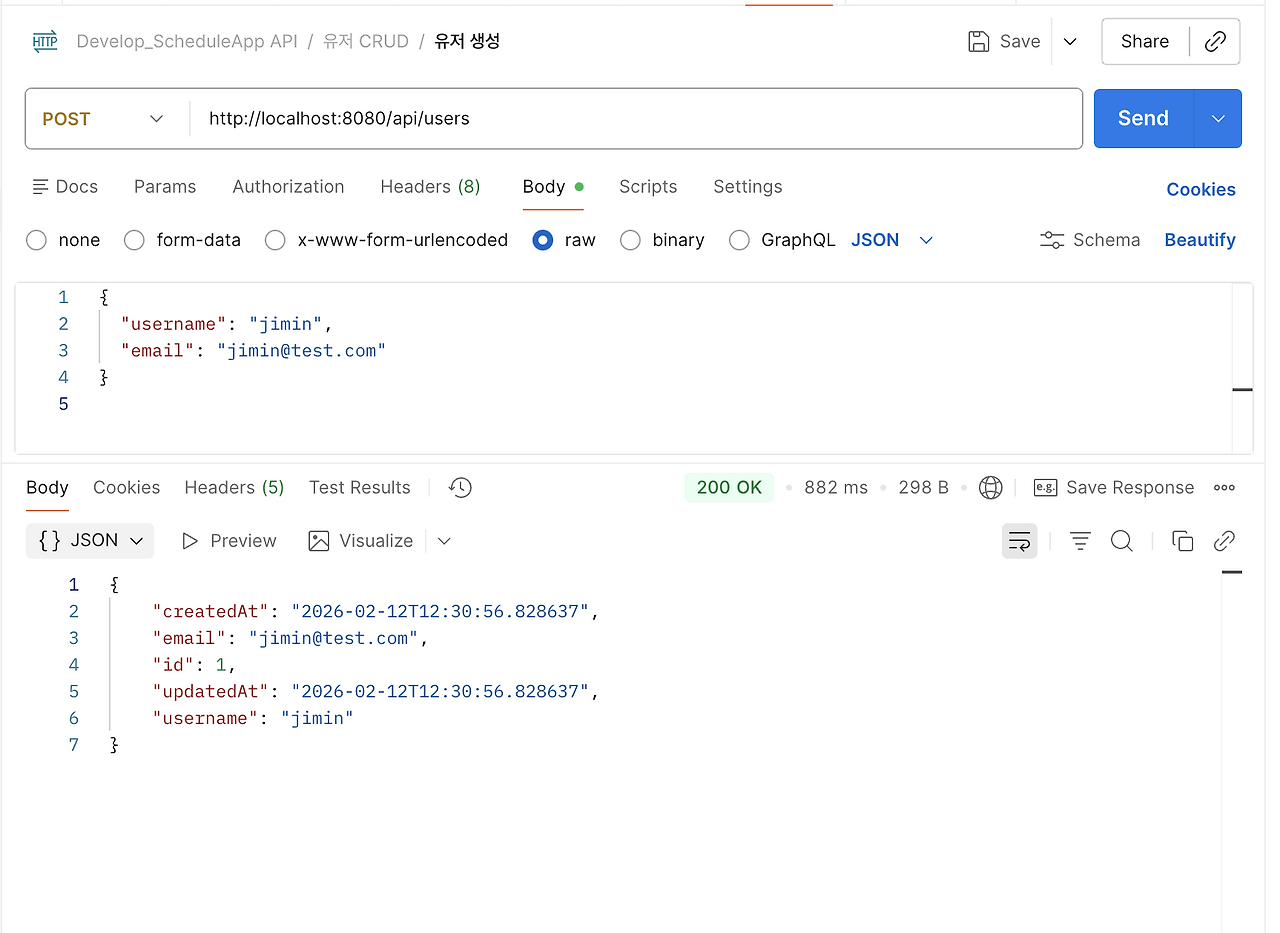Screen dimensions: 1280x933
Task: Choose x-www-form-urlencoded body type
Action: [275, 240]
